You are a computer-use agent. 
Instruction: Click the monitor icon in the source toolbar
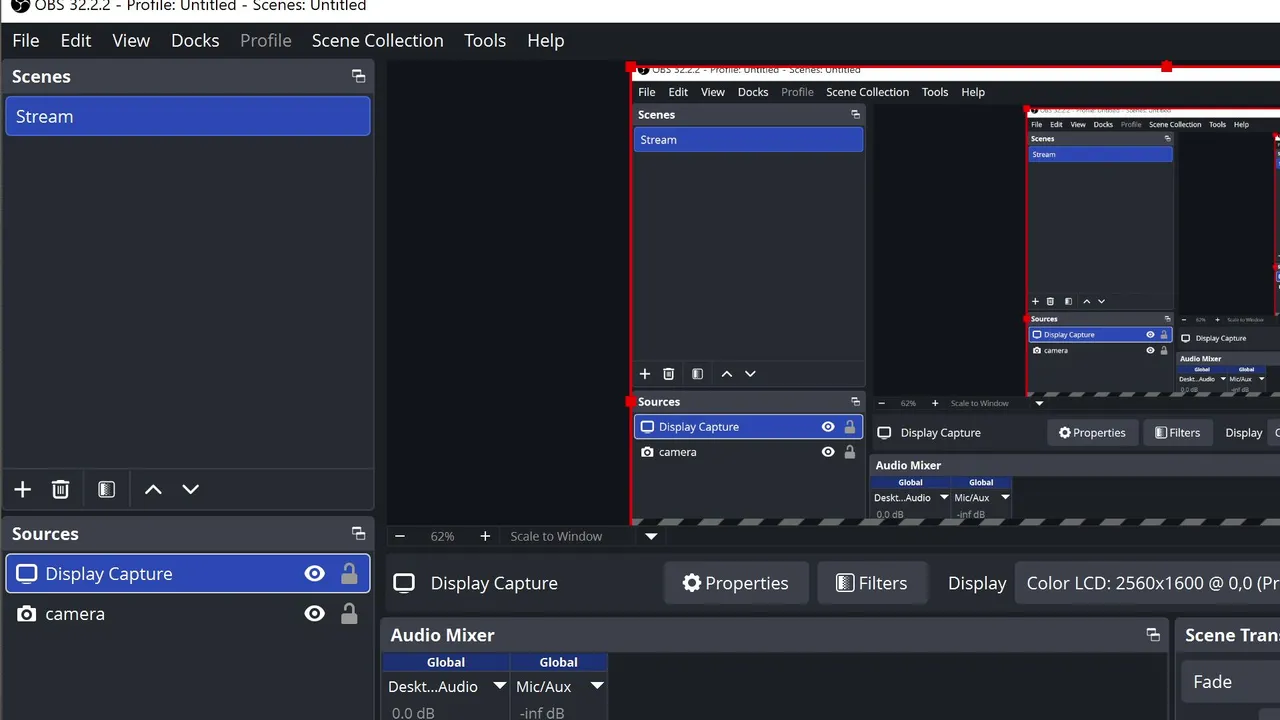(404, 583)
